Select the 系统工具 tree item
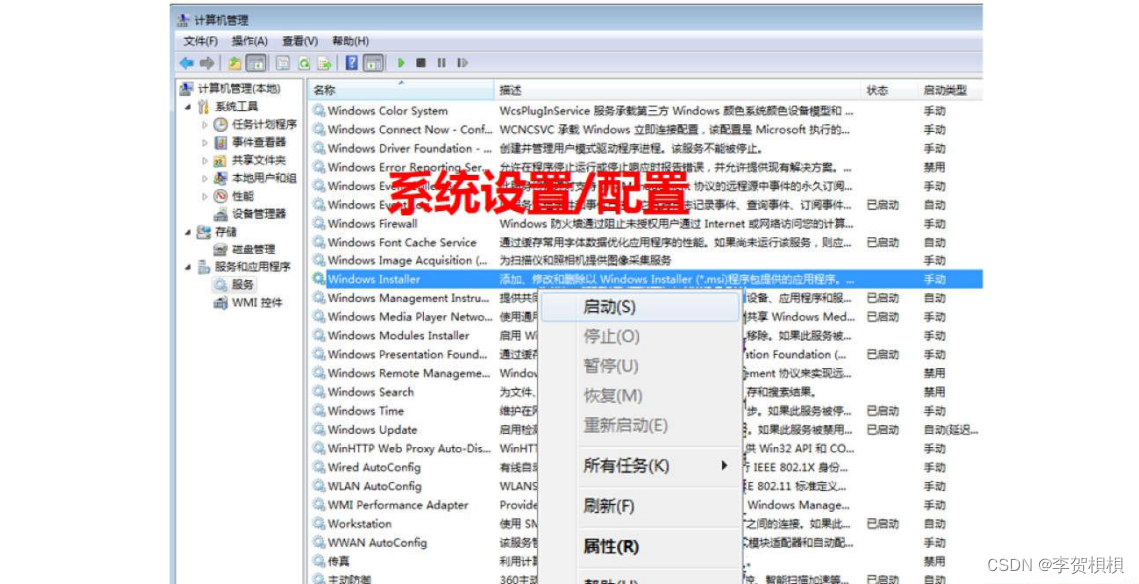 (x=236, y=107)
